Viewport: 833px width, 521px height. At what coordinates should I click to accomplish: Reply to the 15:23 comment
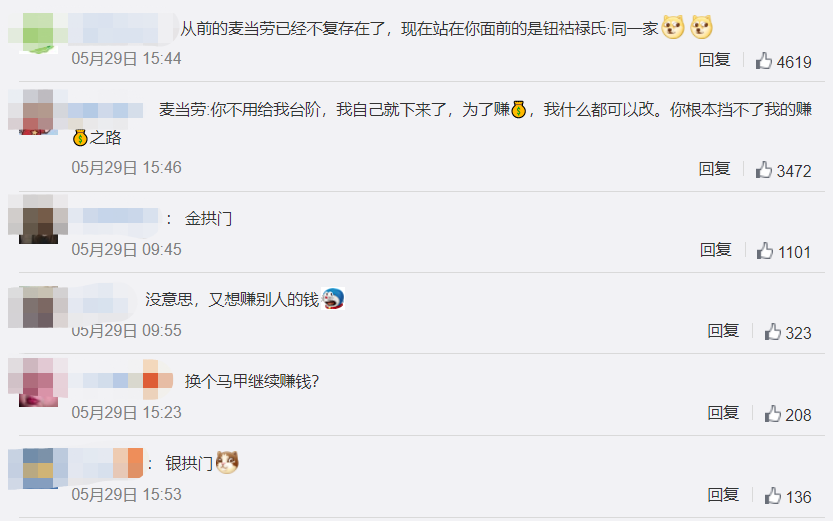(x=723, y=413)
